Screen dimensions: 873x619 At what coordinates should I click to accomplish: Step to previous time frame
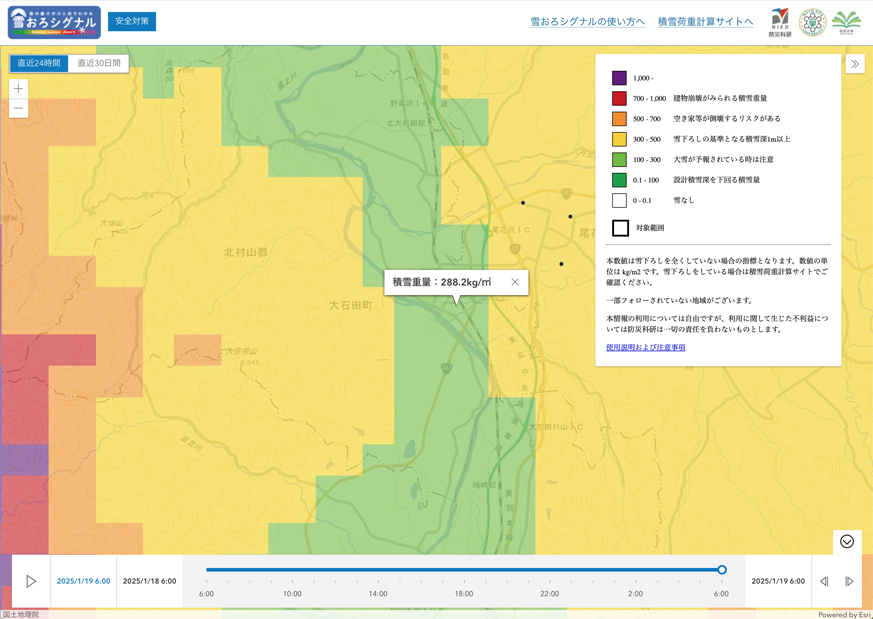coord(824,581)
